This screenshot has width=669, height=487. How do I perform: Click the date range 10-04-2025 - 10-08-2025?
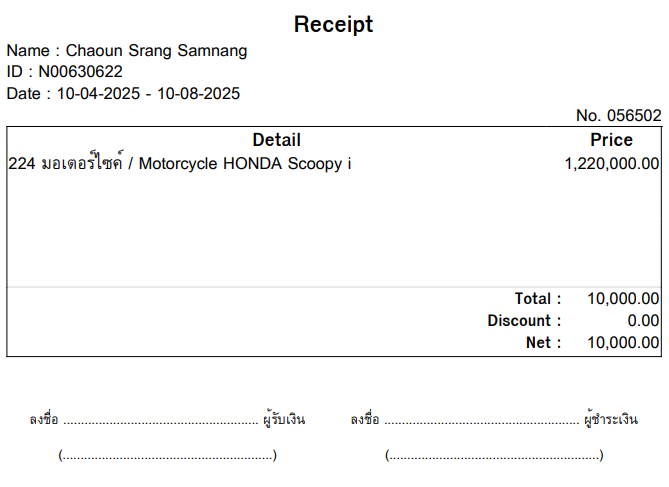[148, 93]
